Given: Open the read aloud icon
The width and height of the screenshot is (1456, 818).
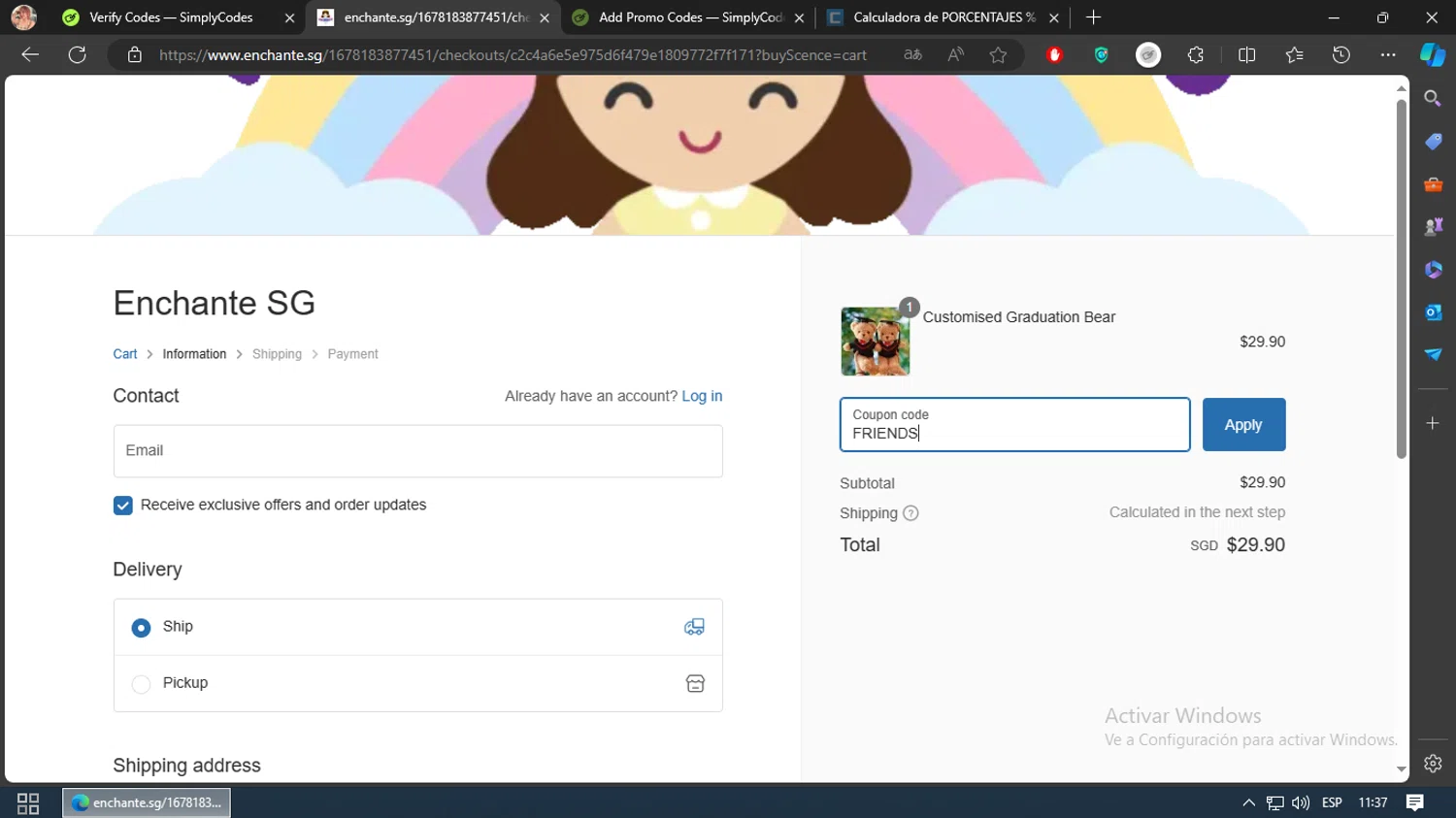Looking at the screenshot, I should tap(956, 55).
